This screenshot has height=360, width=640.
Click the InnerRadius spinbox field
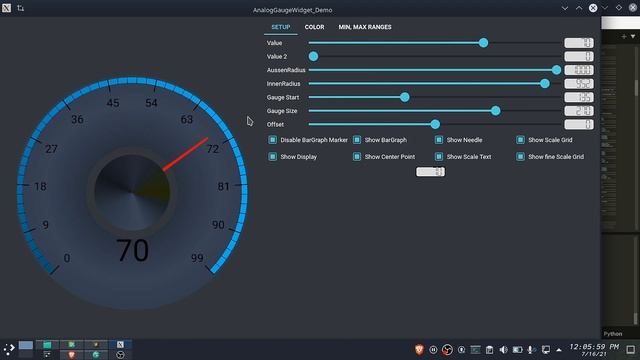point(579,84)
